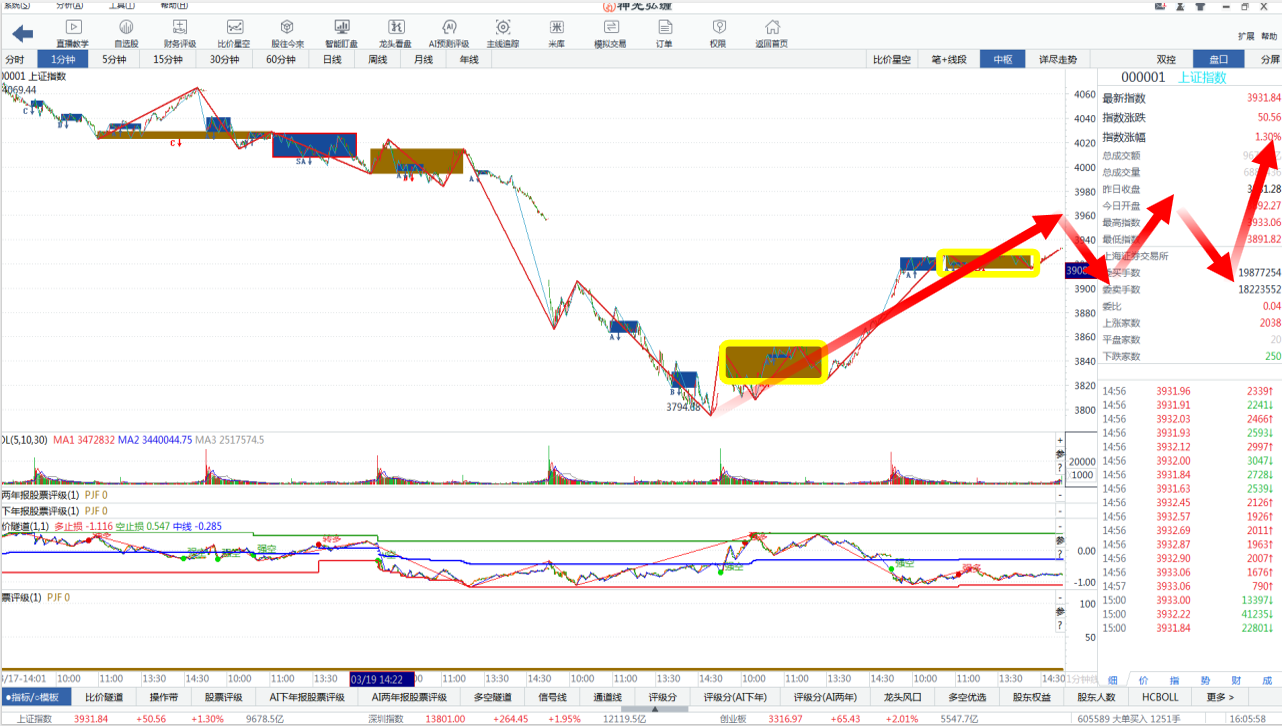Click the back arrow icon
This screenshot has height=726, width=1282.
tap(22, 34)
